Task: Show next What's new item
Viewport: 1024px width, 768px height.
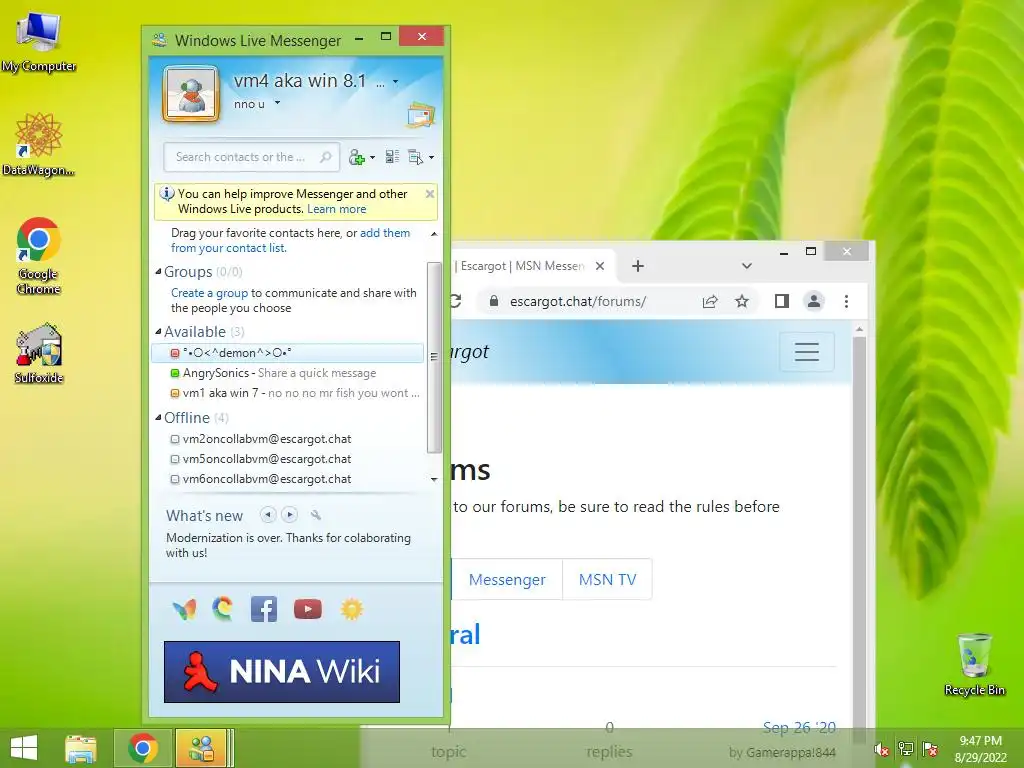Action: 289,515
